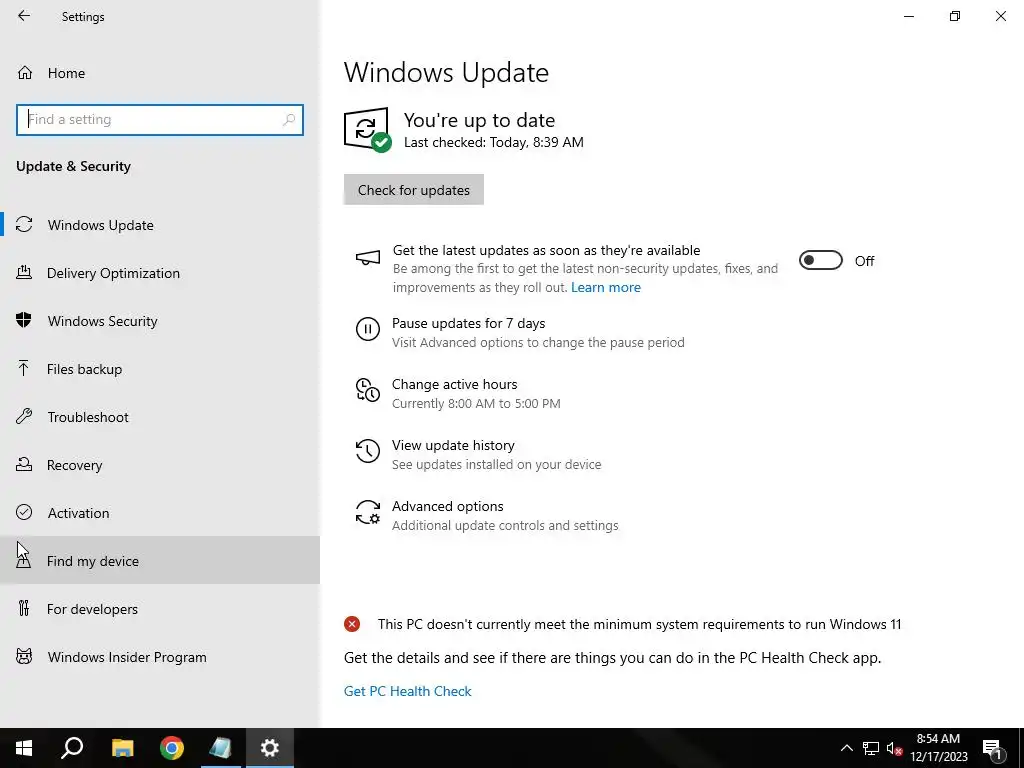Image resolution: width=1024 pixels, height=768 pixels.
Task: Click muted volume icon in tray
Action: 895,748
